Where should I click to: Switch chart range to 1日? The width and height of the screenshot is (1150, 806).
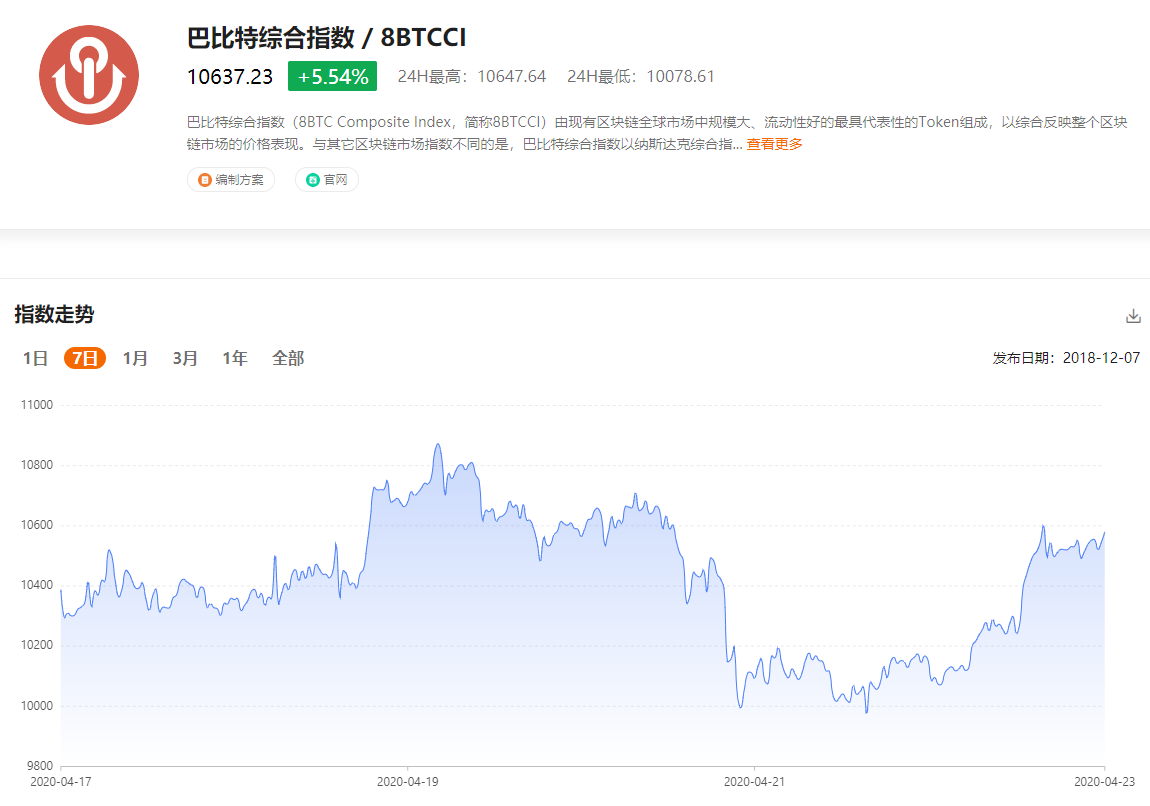[x=35, y=358]
